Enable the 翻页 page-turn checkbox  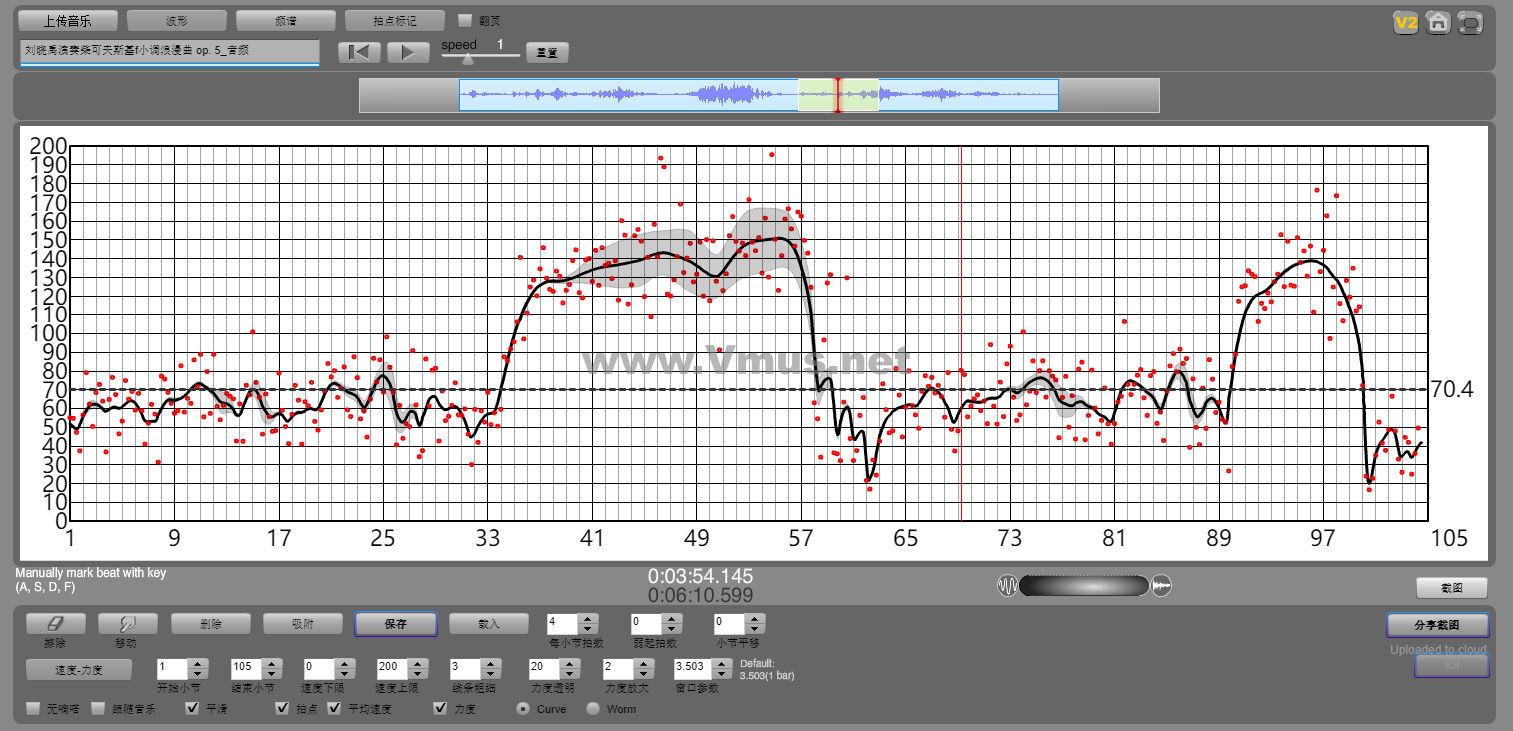point(465,20)
